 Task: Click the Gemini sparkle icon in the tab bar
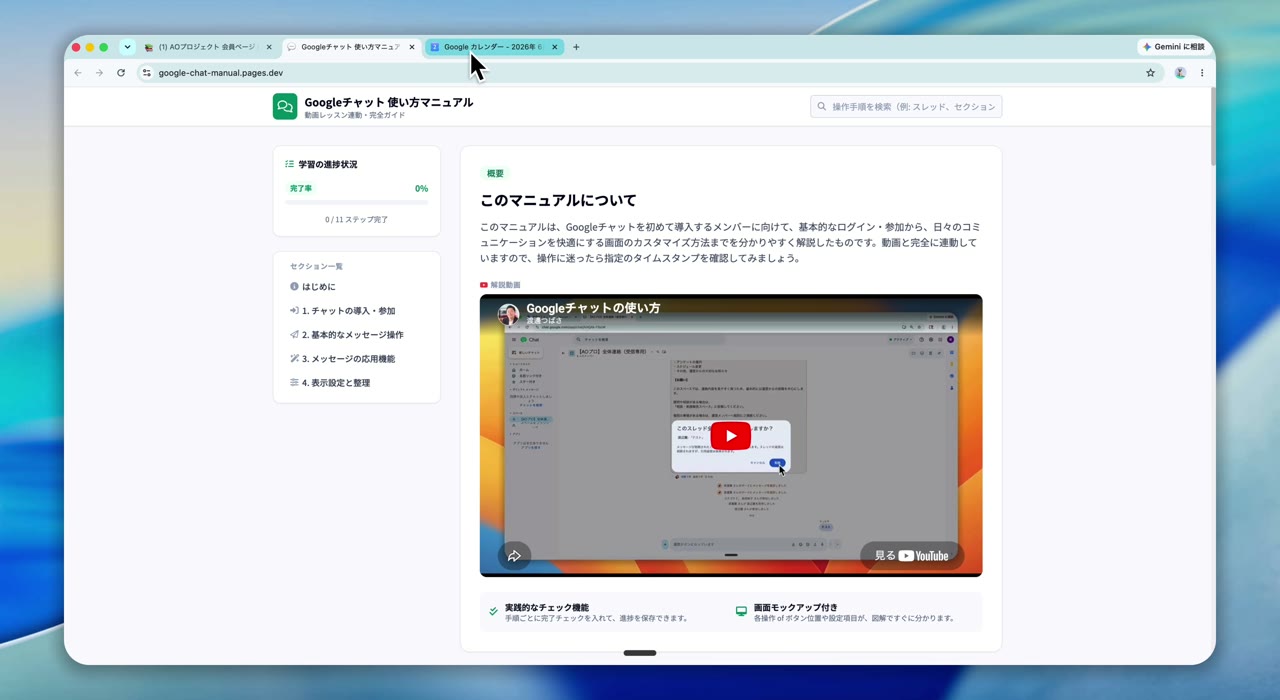tap(1147, 47)
